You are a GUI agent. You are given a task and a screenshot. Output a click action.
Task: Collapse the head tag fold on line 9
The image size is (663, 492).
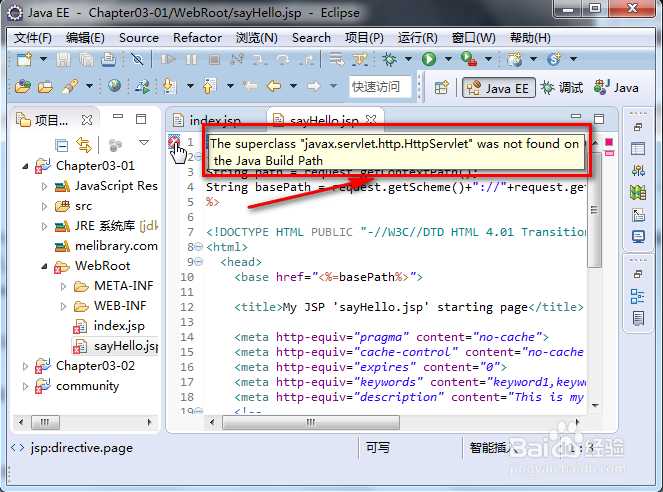coord(198,262)
